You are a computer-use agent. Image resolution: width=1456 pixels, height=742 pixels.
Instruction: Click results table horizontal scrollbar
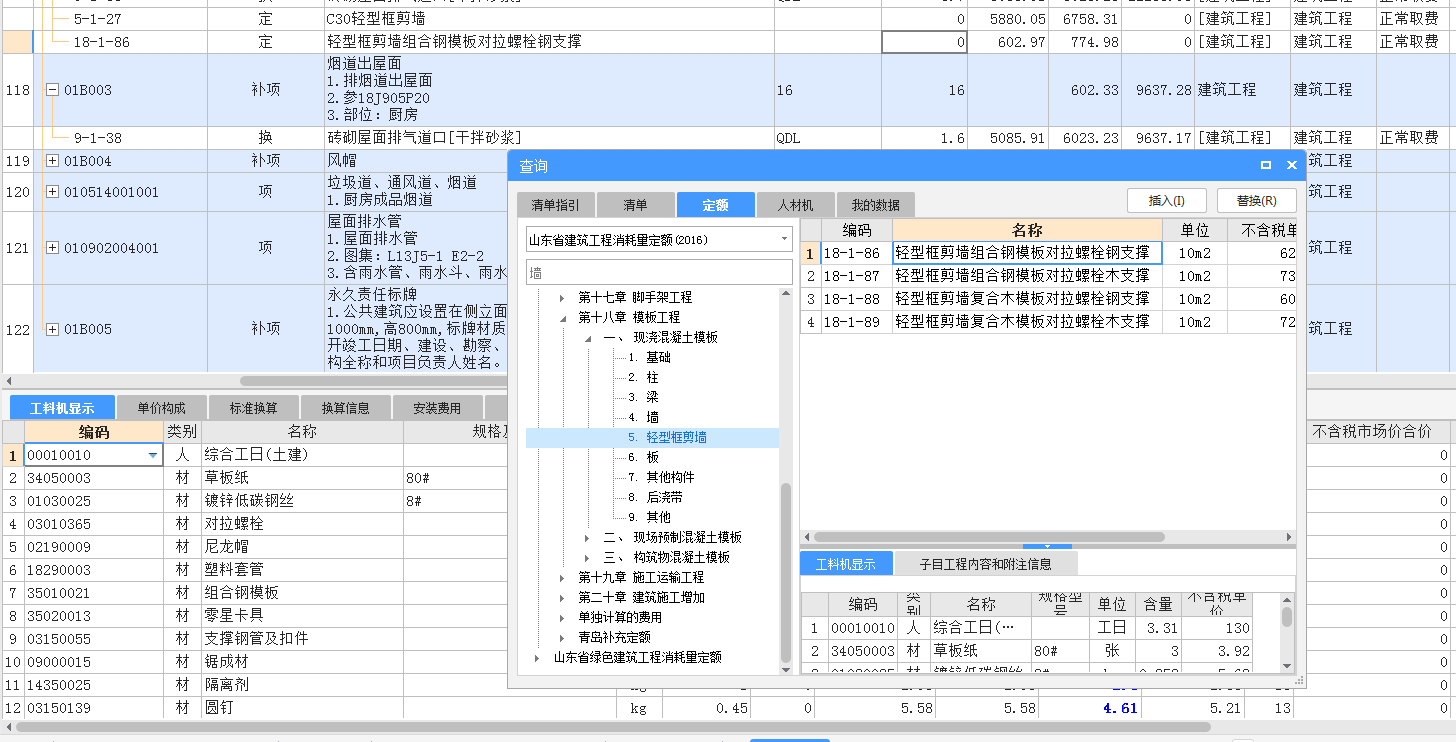[x=989, y=537]
